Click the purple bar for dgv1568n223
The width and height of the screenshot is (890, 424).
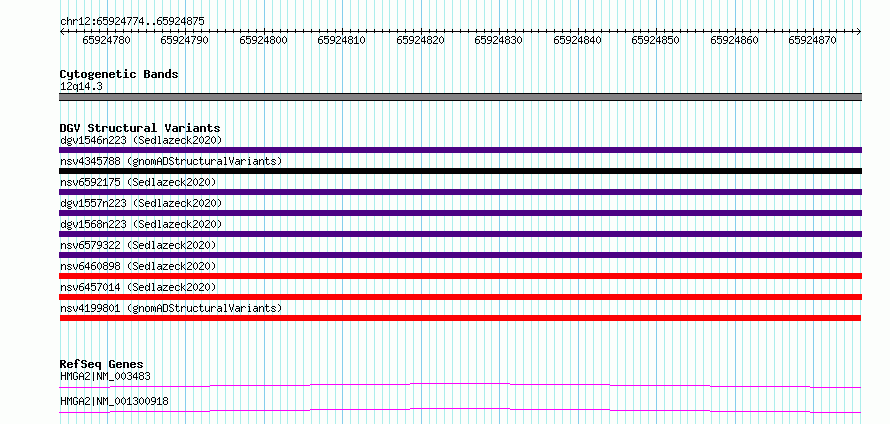460,234
